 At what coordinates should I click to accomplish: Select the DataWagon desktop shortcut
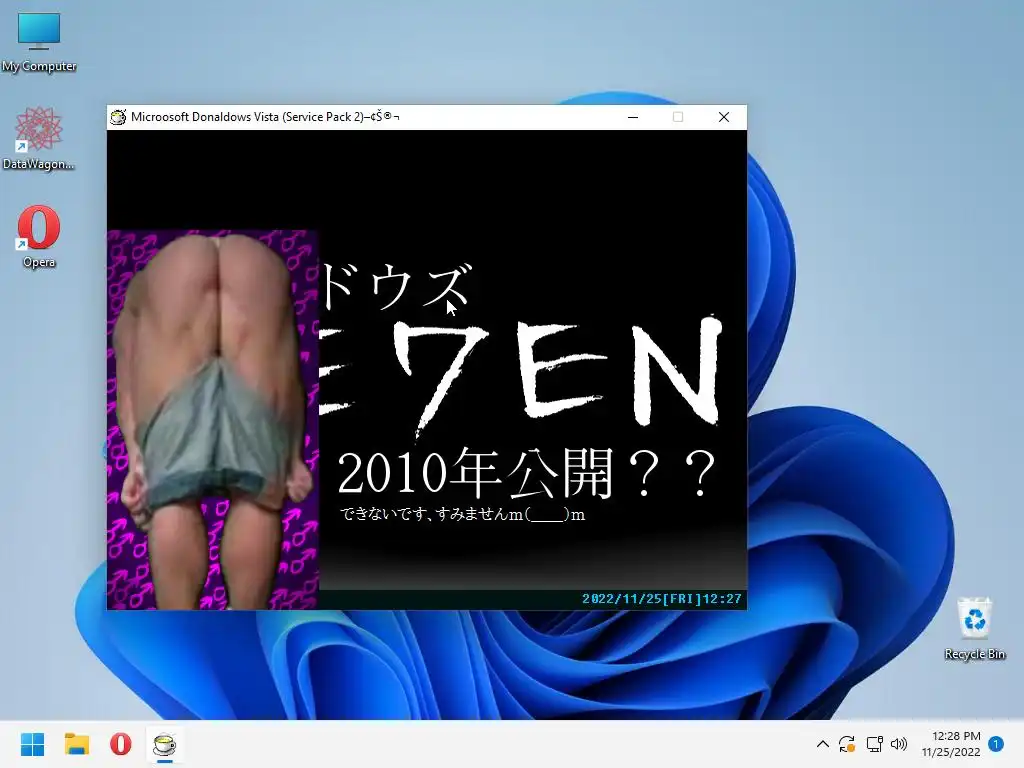(x=39, y=138)
